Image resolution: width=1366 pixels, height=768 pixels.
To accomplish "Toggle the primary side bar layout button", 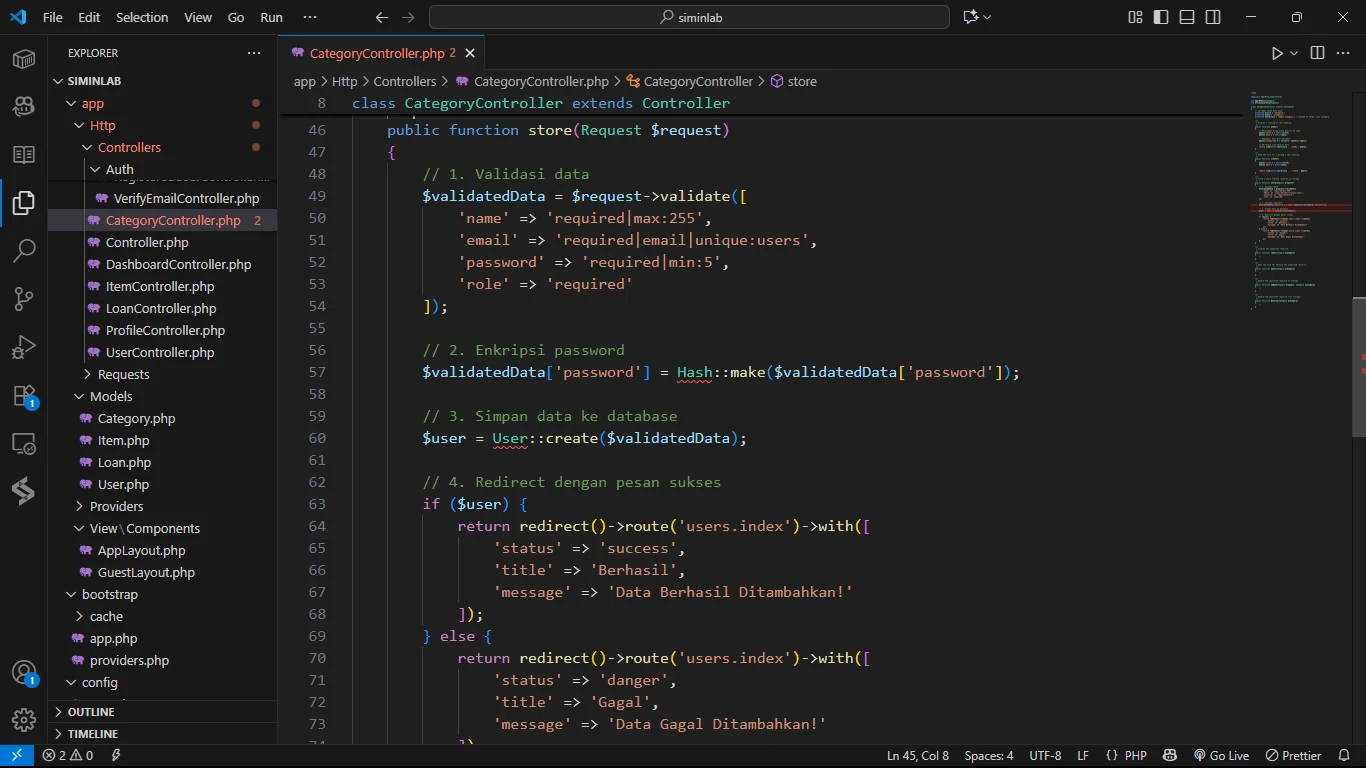I will coord(1161,17).
